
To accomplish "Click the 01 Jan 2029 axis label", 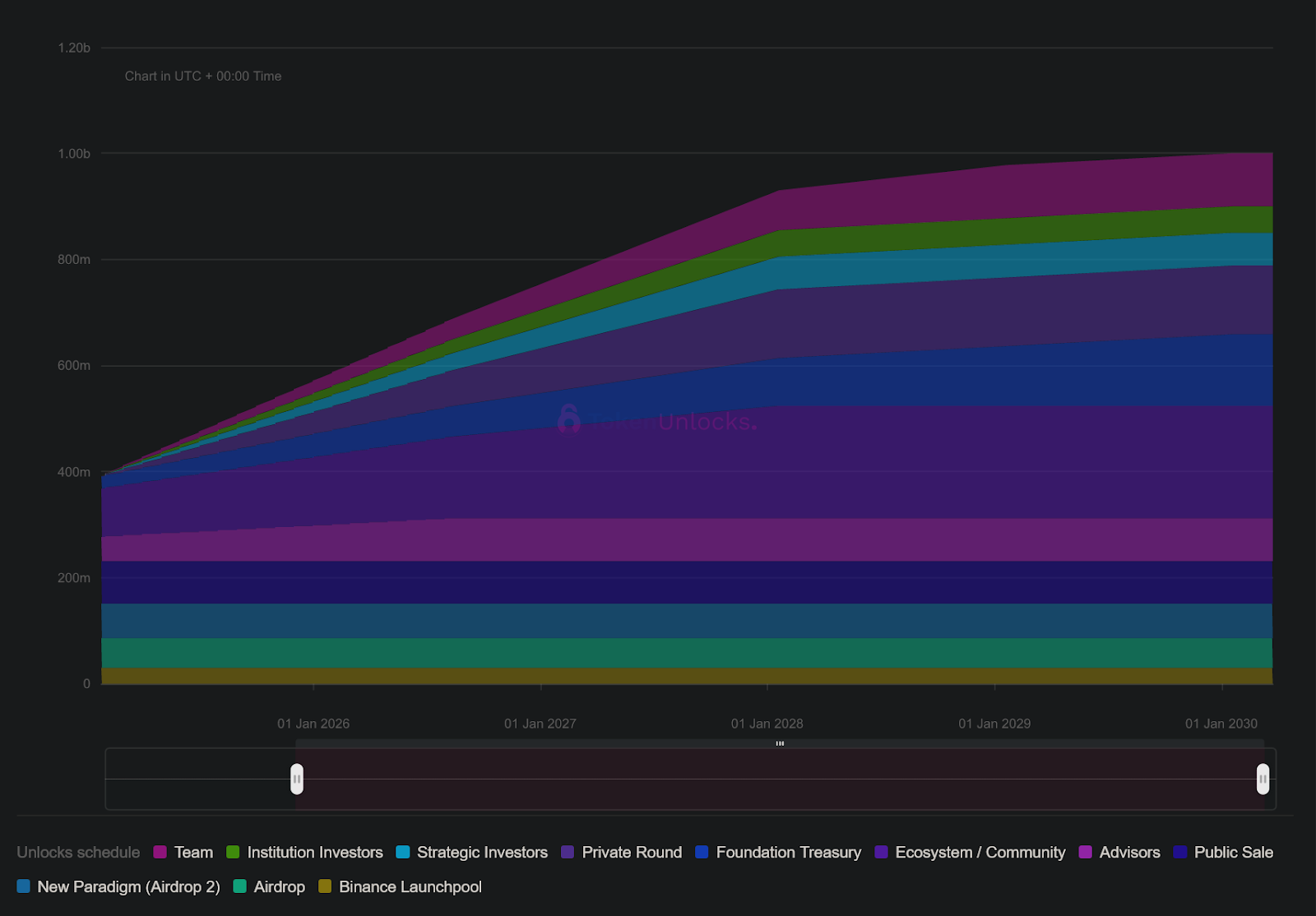I will [x=994, y=724].
